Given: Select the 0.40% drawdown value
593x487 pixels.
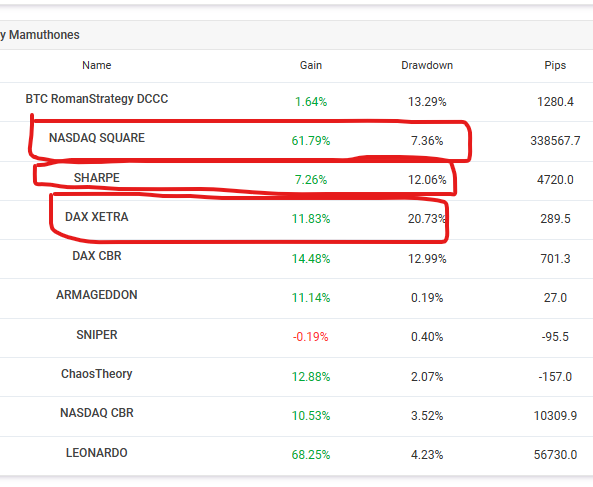Looking at the screenshot, I should coord(427,337).
